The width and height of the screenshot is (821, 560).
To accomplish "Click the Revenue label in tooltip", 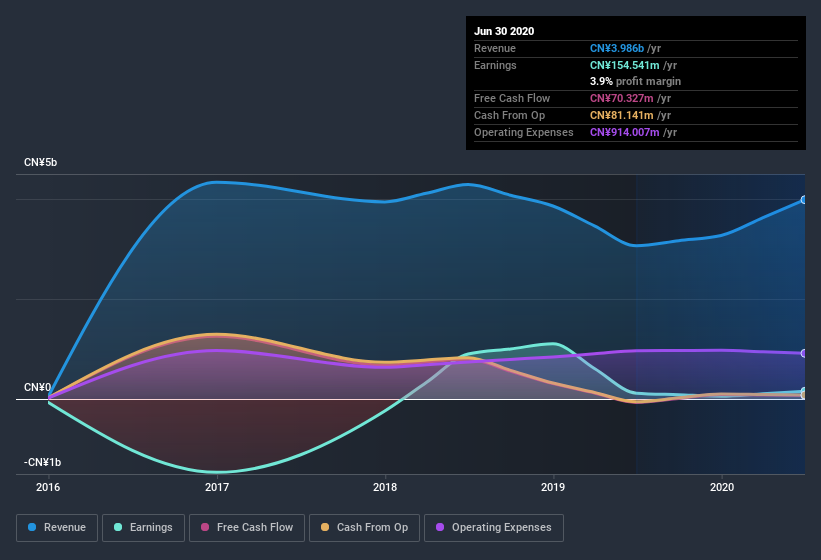I will pyautogui.click(x=495, y=48).
